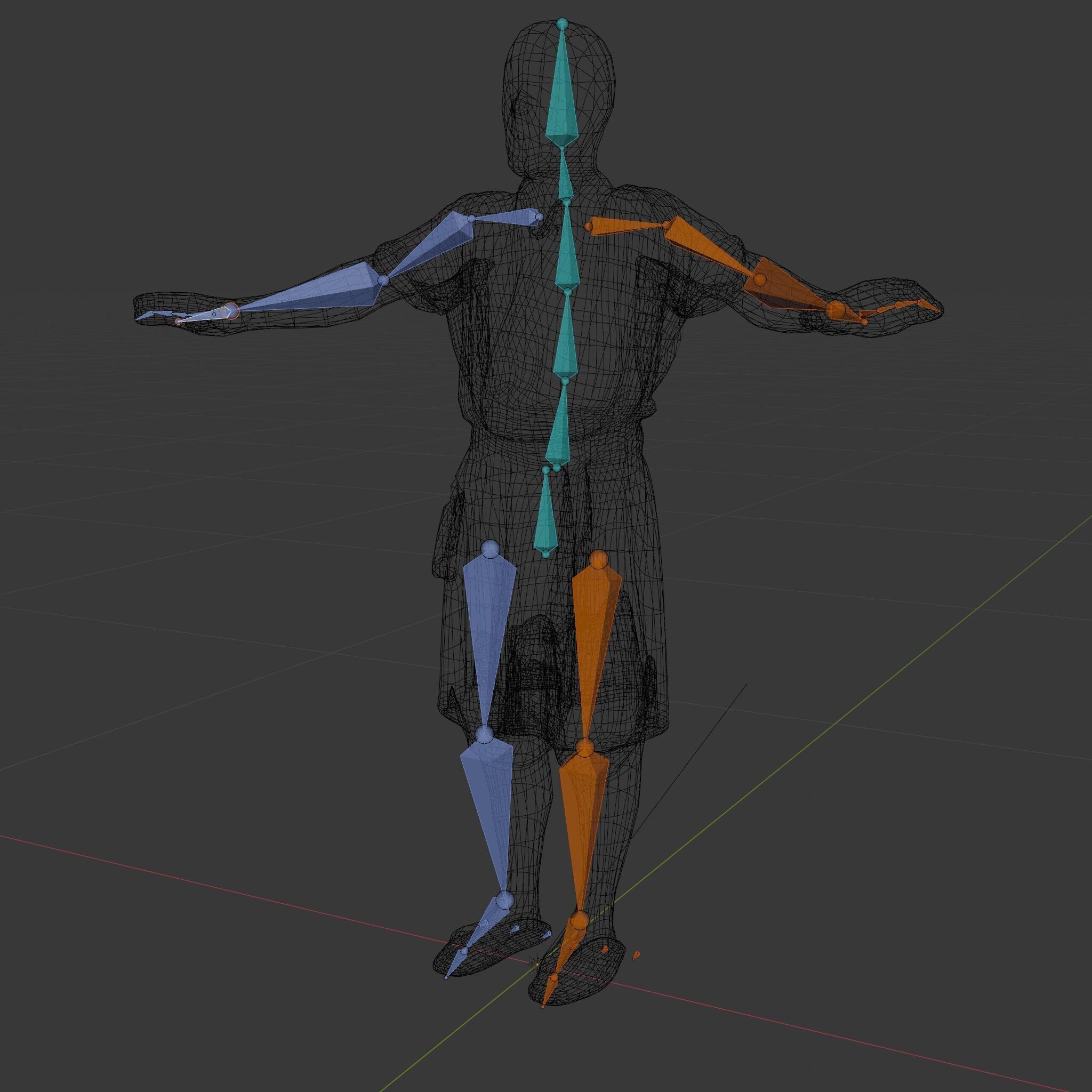This screenshot has height=1092, width=1092.
Task: Click the orange hip joint sphere
Action: click(x=599, y=559)
